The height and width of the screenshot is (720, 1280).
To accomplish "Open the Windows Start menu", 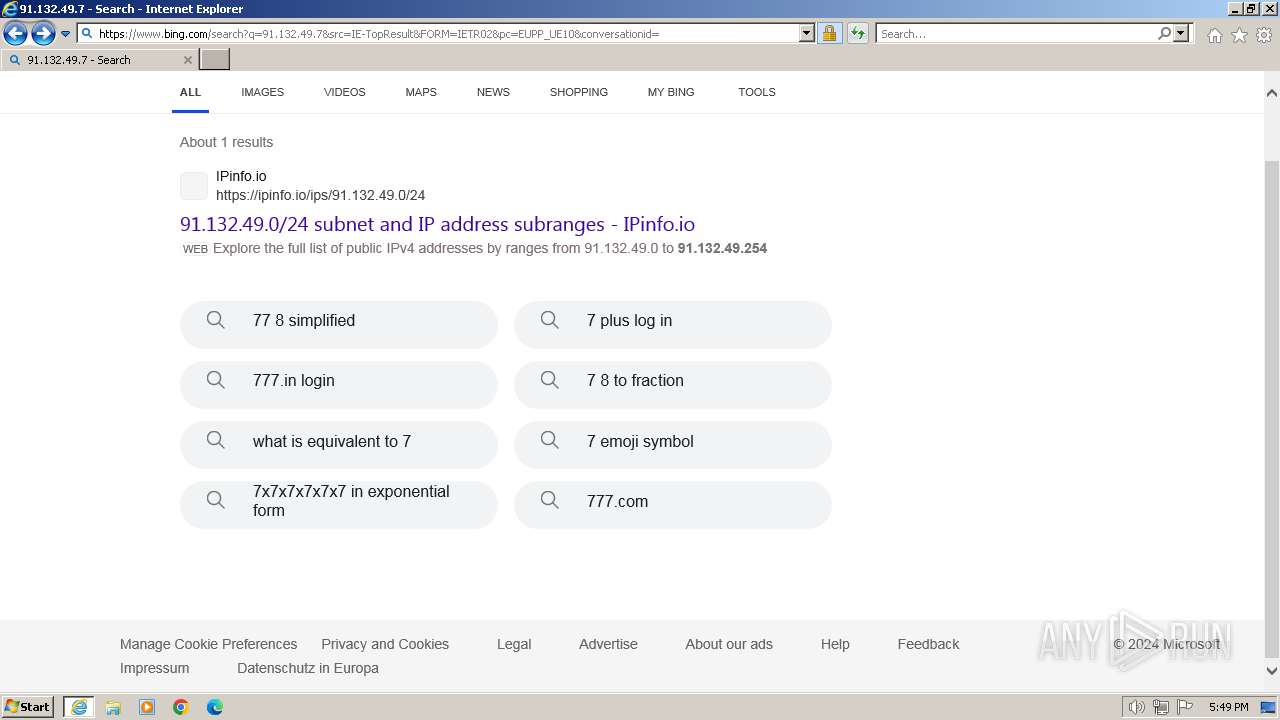I will pos(28,707).
